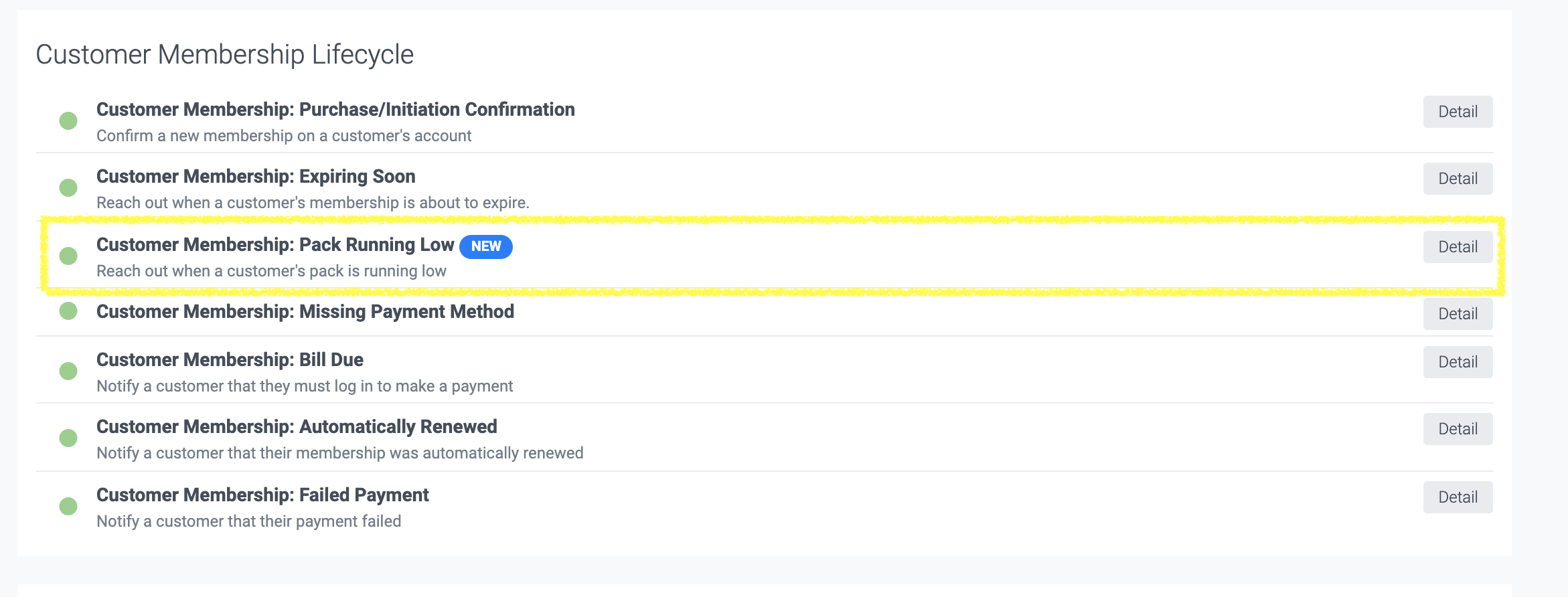Click the blue NEW badge
The image size is (1568, 597).
pyautogui.click(x=486, y=246)
